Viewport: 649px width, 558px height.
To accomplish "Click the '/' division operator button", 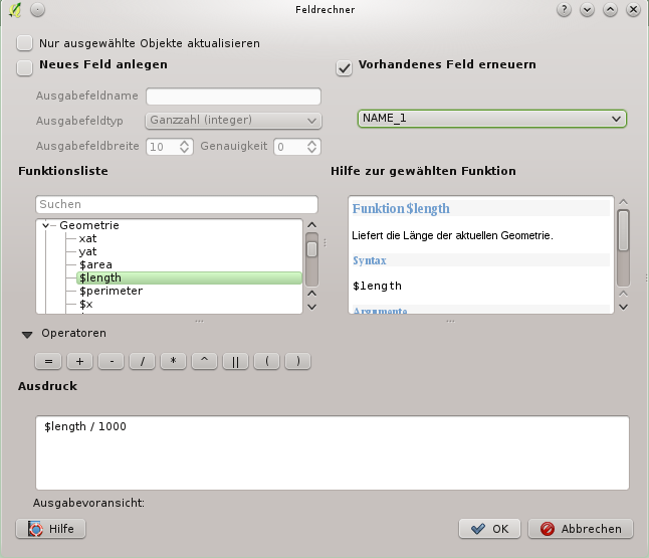I will pyautogui.click(x=142, y=361).
